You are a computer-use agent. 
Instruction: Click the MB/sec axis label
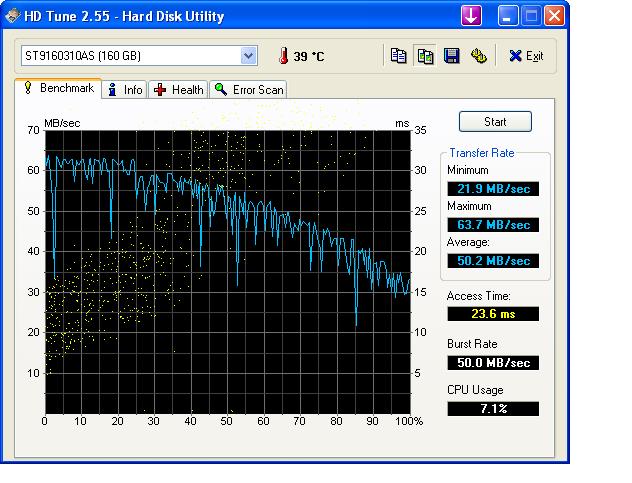pyautogui.click(x=62, y=123)
